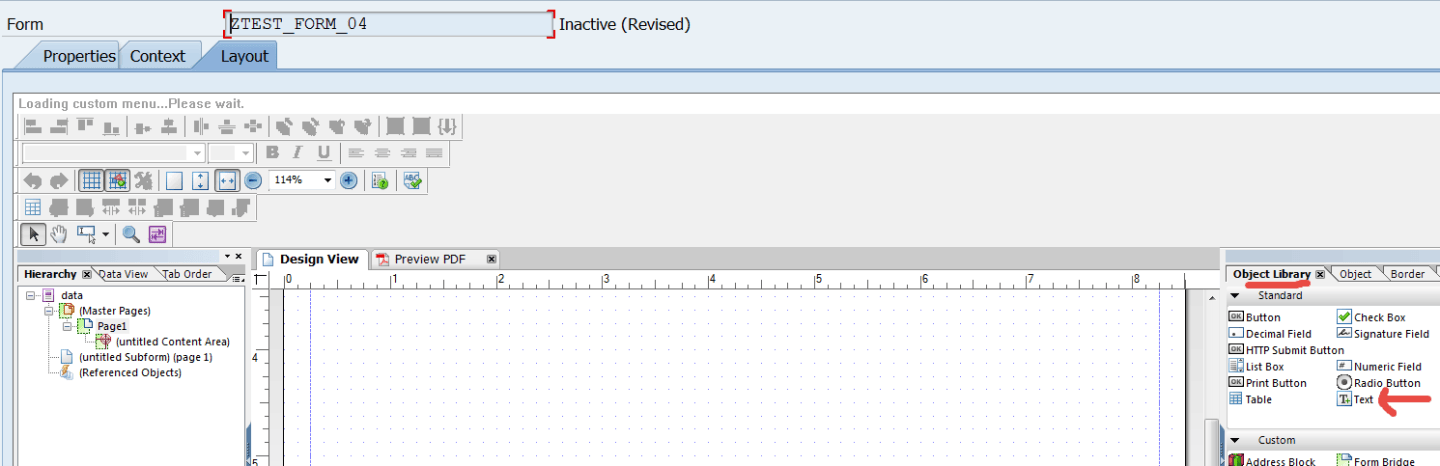Select the Field Edit tool icon
The height and width of the screenshot is (466, 1440).
[x=87, y=235]
